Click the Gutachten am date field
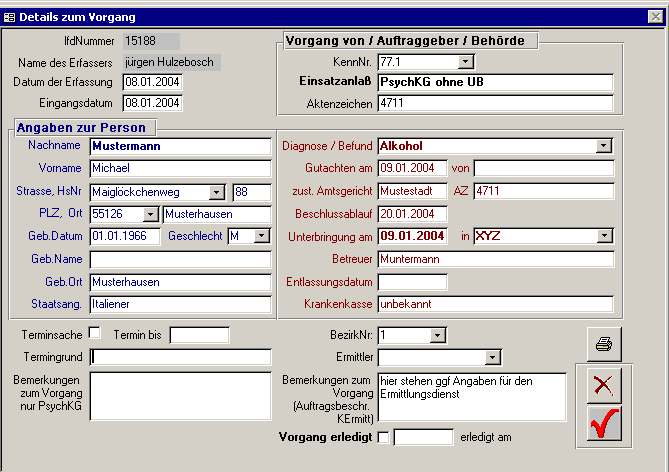The width and height of the screenshot is (669, 472). click(x=413, y=168)
